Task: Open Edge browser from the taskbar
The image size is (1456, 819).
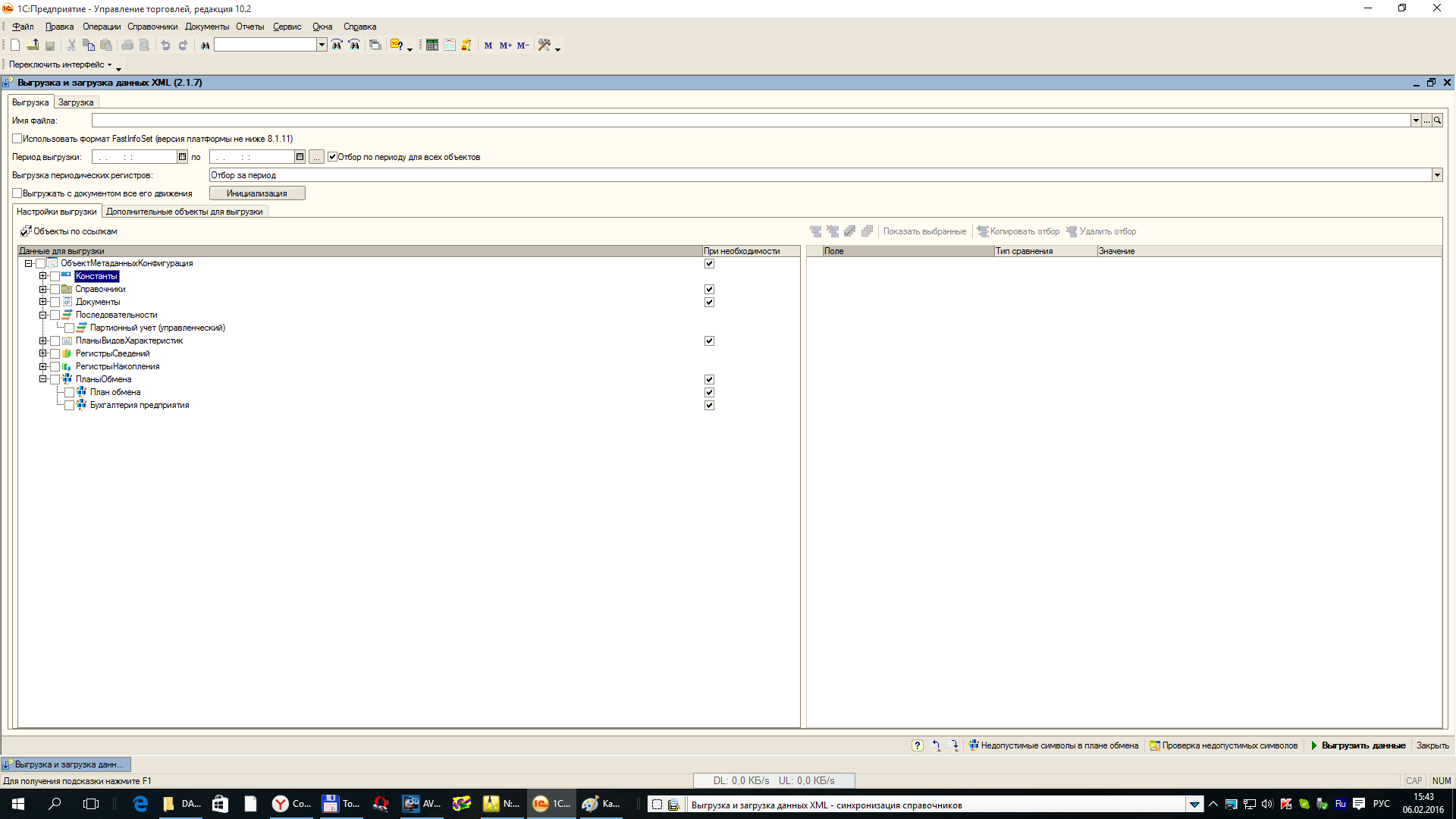Action: tap(140, 804)
